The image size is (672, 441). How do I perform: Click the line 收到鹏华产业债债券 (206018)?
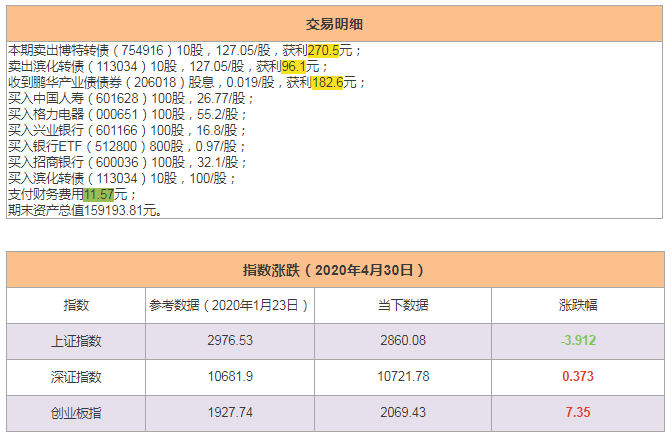coord(187,82)
